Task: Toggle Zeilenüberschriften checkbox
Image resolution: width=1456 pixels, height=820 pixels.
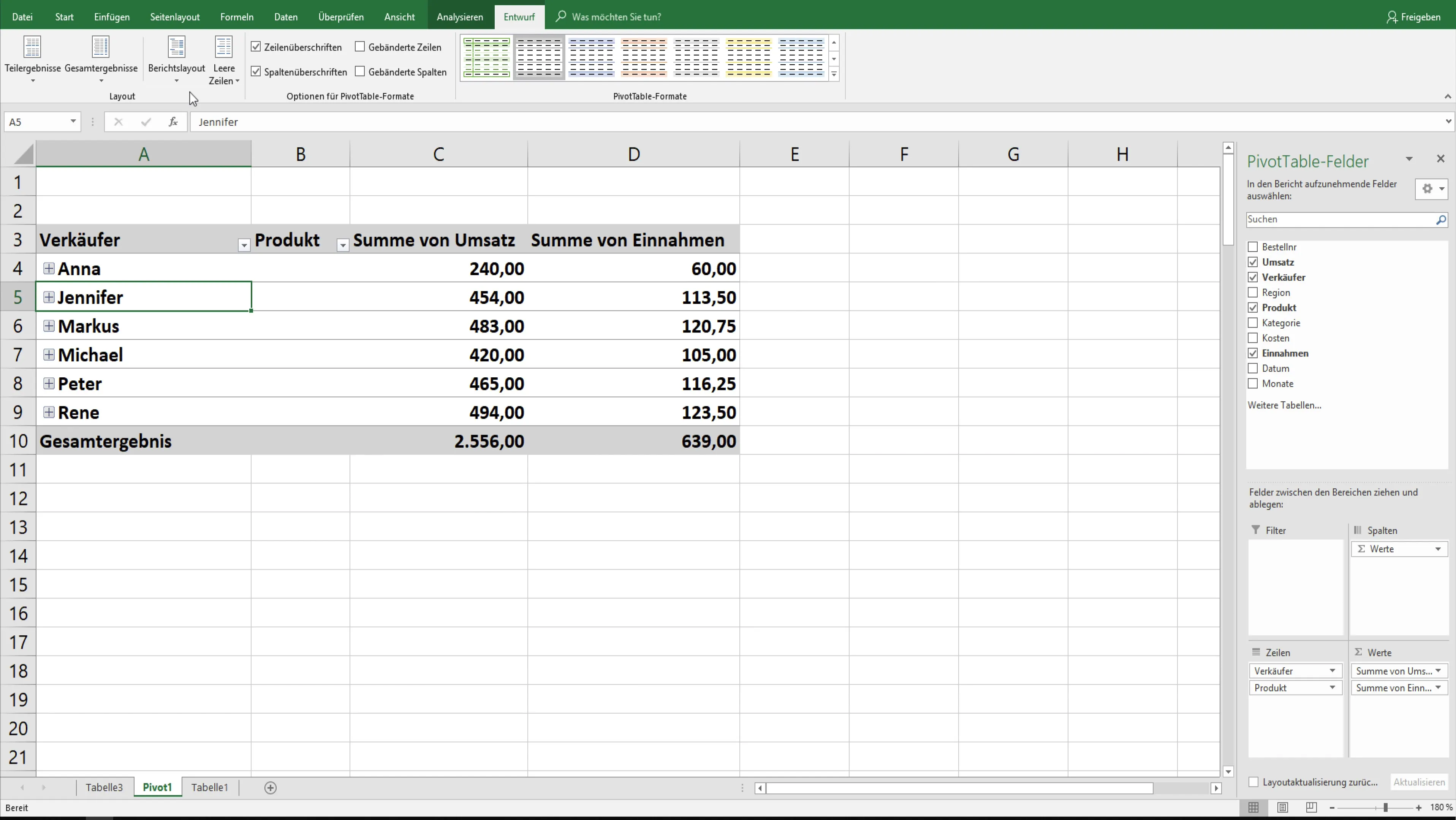Action: point(256,47)
